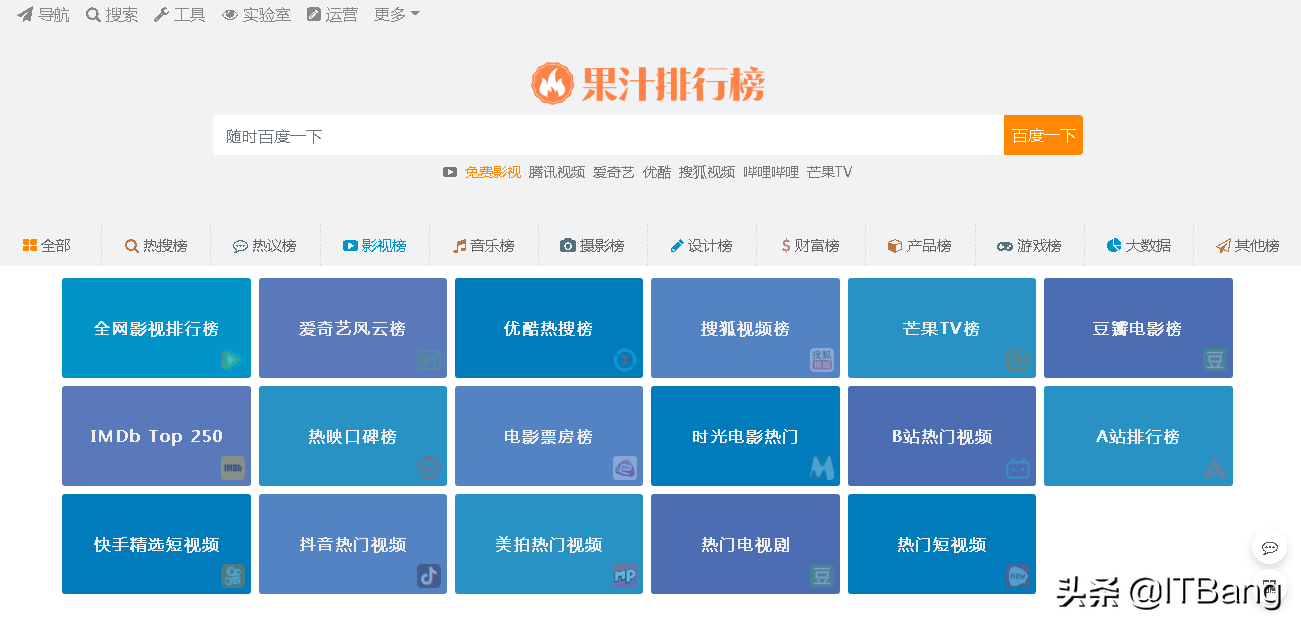Open the 电影票房榜 tile
The width and height of the screenshot is (1301, 628).
549,436
